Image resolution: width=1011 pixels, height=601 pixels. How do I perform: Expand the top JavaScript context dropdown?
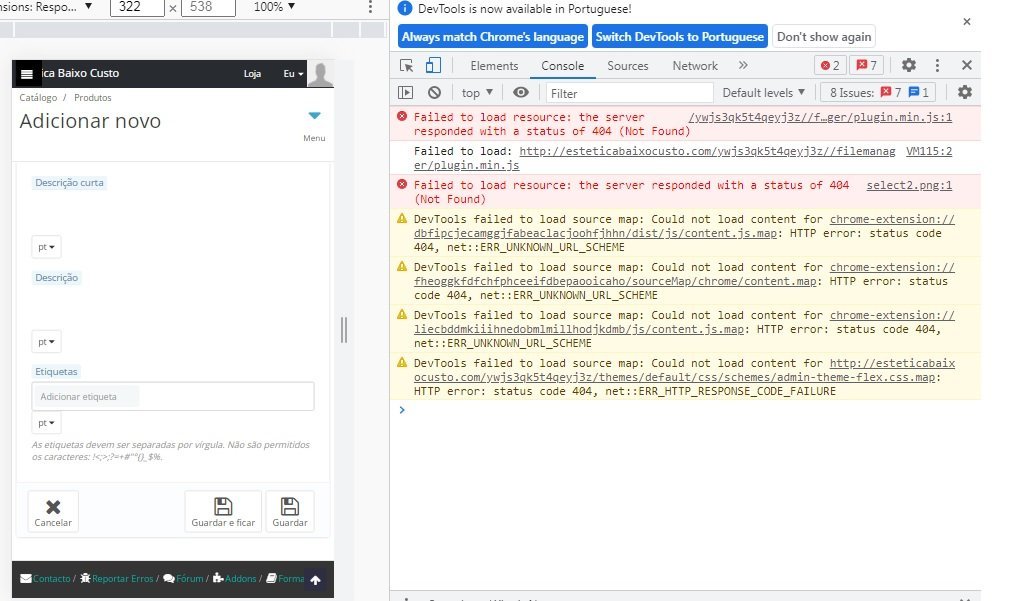pos(477,93)
